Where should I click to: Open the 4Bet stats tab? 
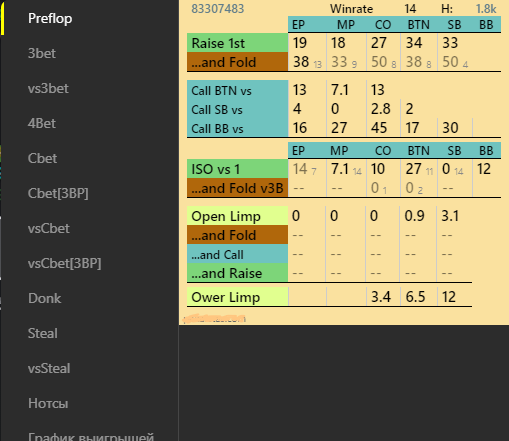coord(42,123)
